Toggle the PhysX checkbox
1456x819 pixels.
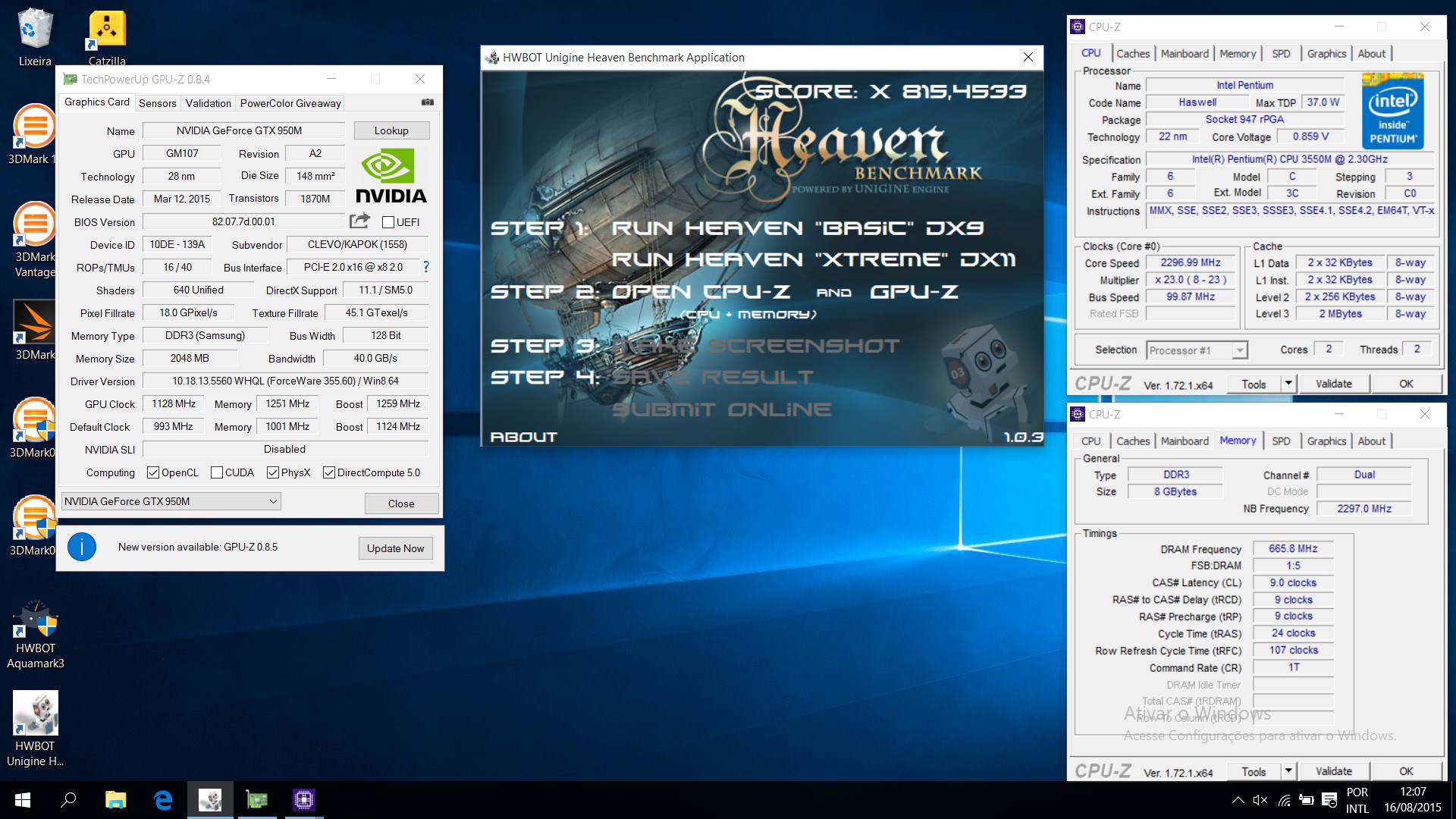273,472
